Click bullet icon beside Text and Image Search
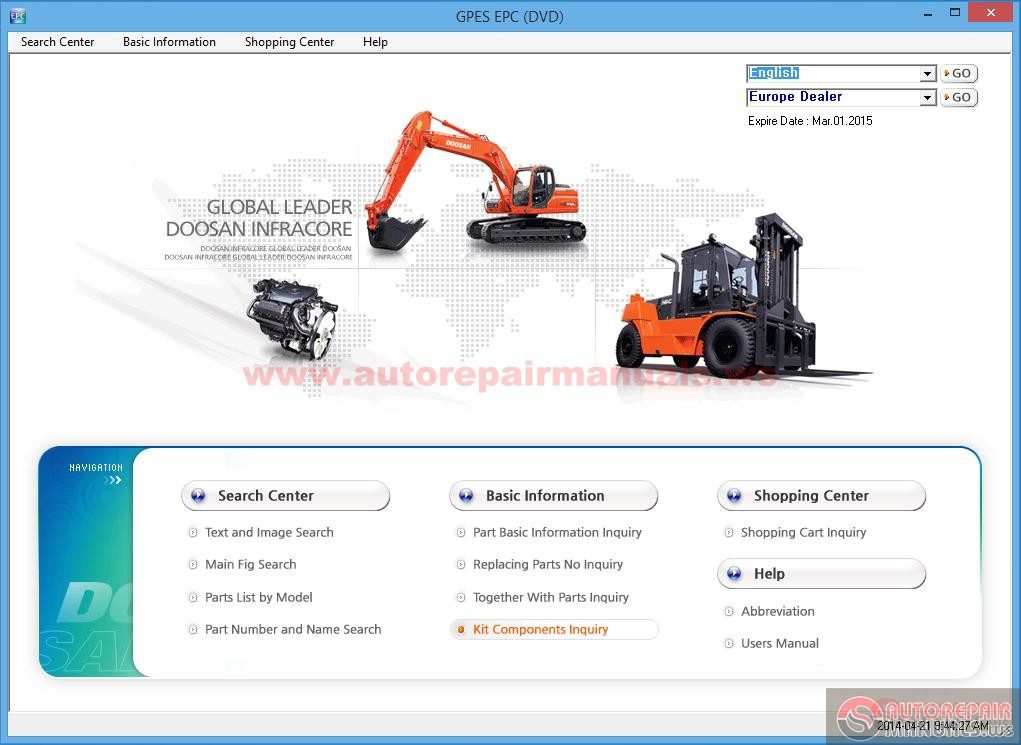The width and height of the screenshot is (1021, 745). point(193,533)
